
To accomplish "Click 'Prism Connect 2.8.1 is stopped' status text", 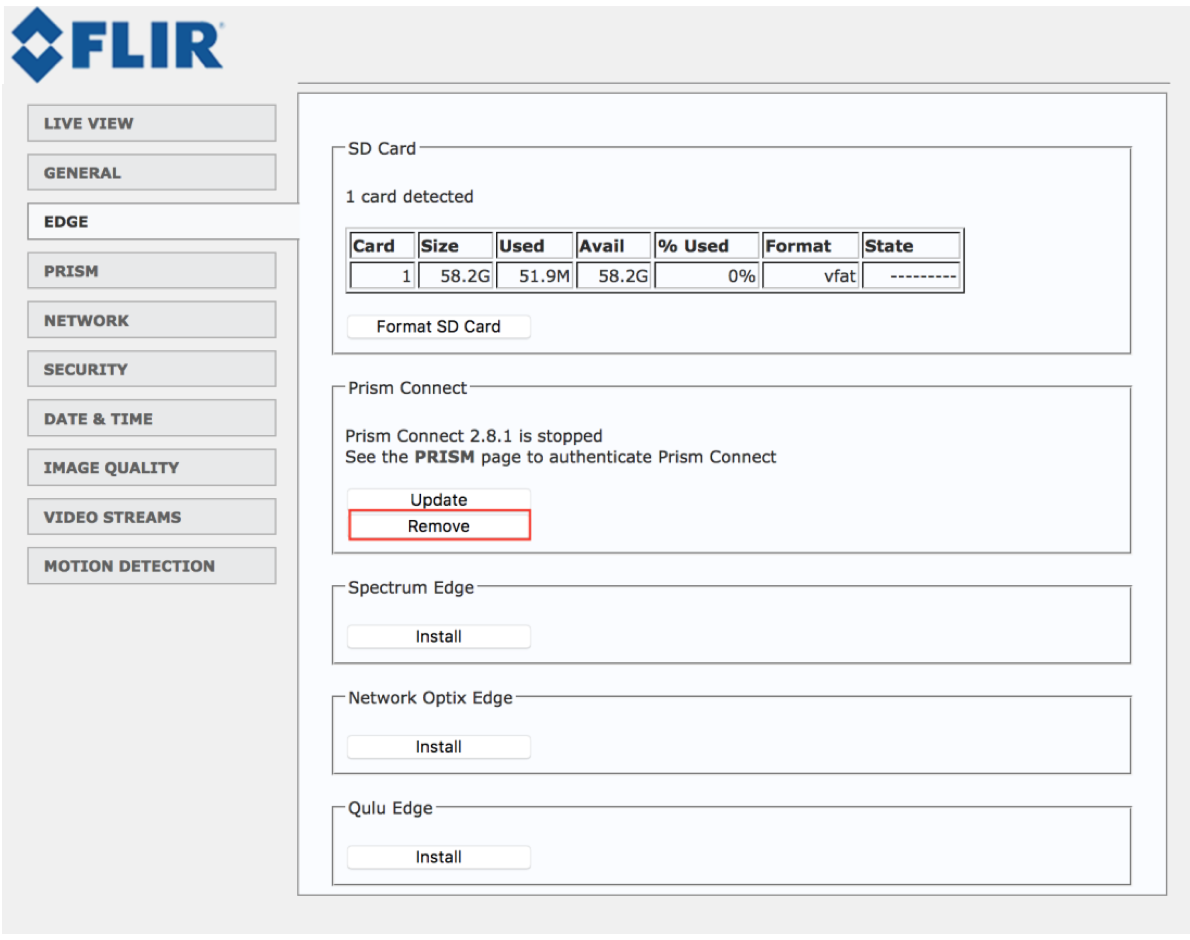I will click(474, 435).
